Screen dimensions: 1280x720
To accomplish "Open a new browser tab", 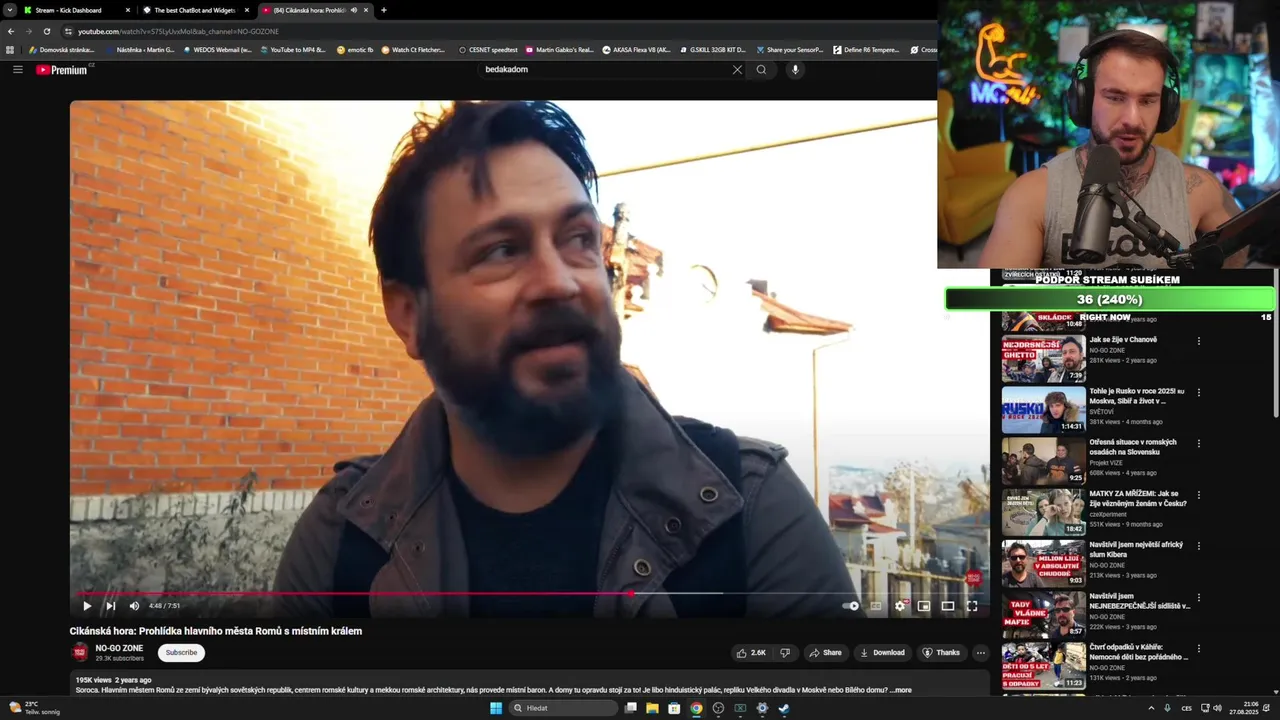I will pos(384,10).
